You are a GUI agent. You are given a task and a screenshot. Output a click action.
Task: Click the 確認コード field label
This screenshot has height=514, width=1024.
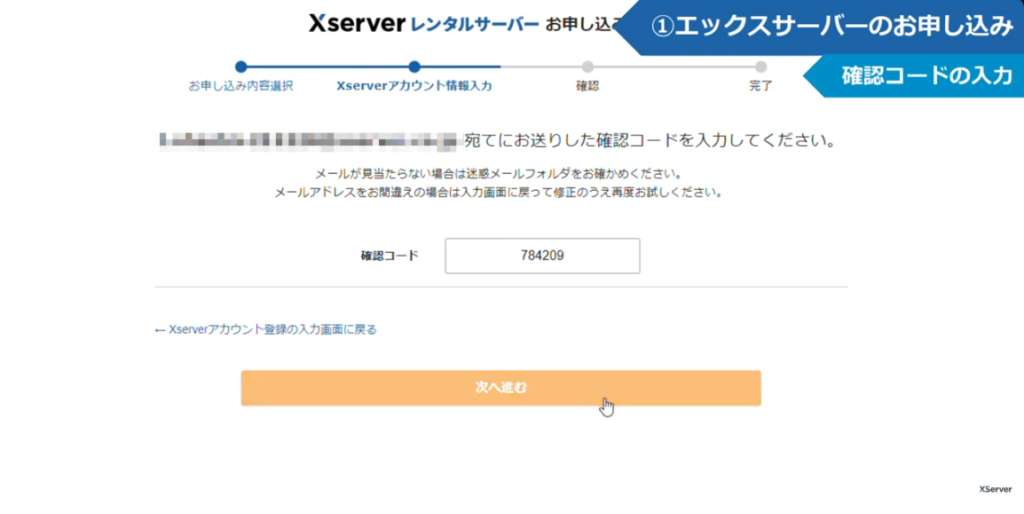pos(389,256)
